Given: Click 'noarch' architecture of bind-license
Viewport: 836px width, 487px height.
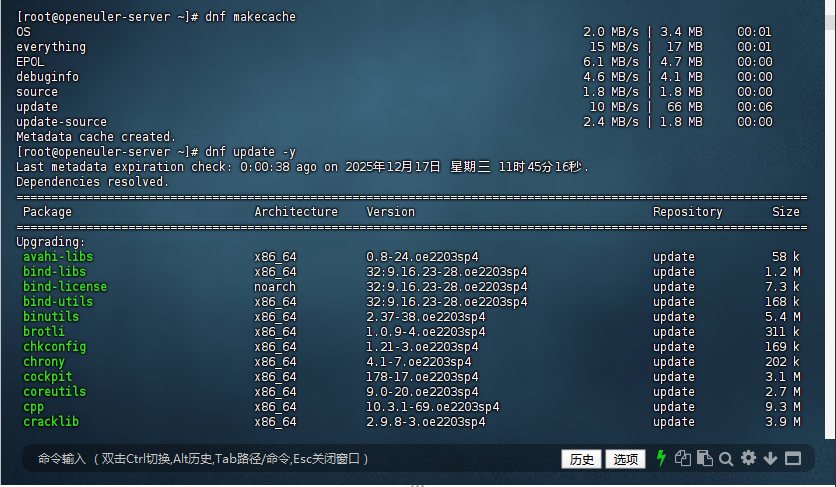Looking at the screenshot, I should (x=275, y=286).
